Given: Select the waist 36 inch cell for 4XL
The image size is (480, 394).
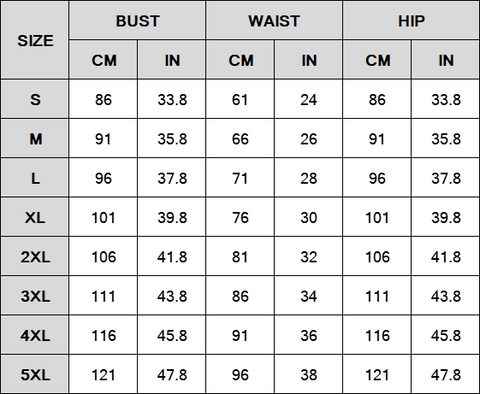Looking at the screenshot, I should click(x=308, y=335).
